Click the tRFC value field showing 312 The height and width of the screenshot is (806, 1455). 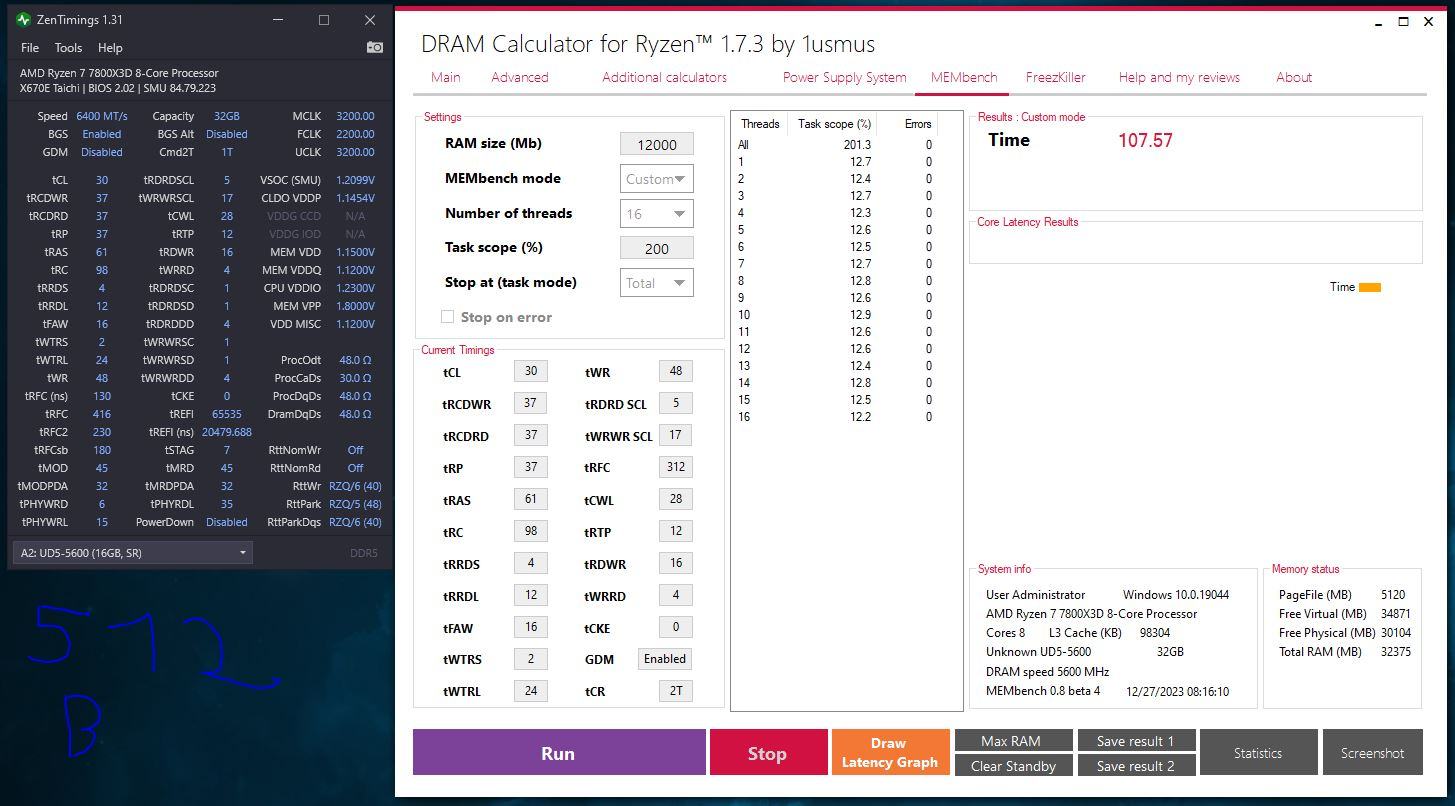tap(676, 467)
